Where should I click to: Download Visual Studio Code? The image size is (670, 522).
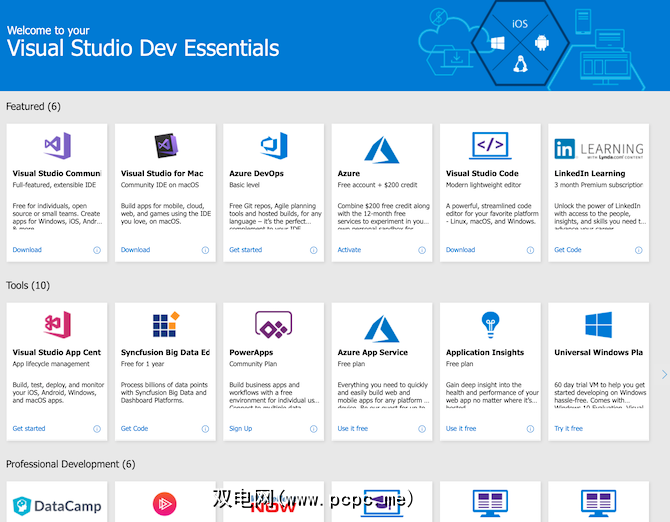coord(460,250)
